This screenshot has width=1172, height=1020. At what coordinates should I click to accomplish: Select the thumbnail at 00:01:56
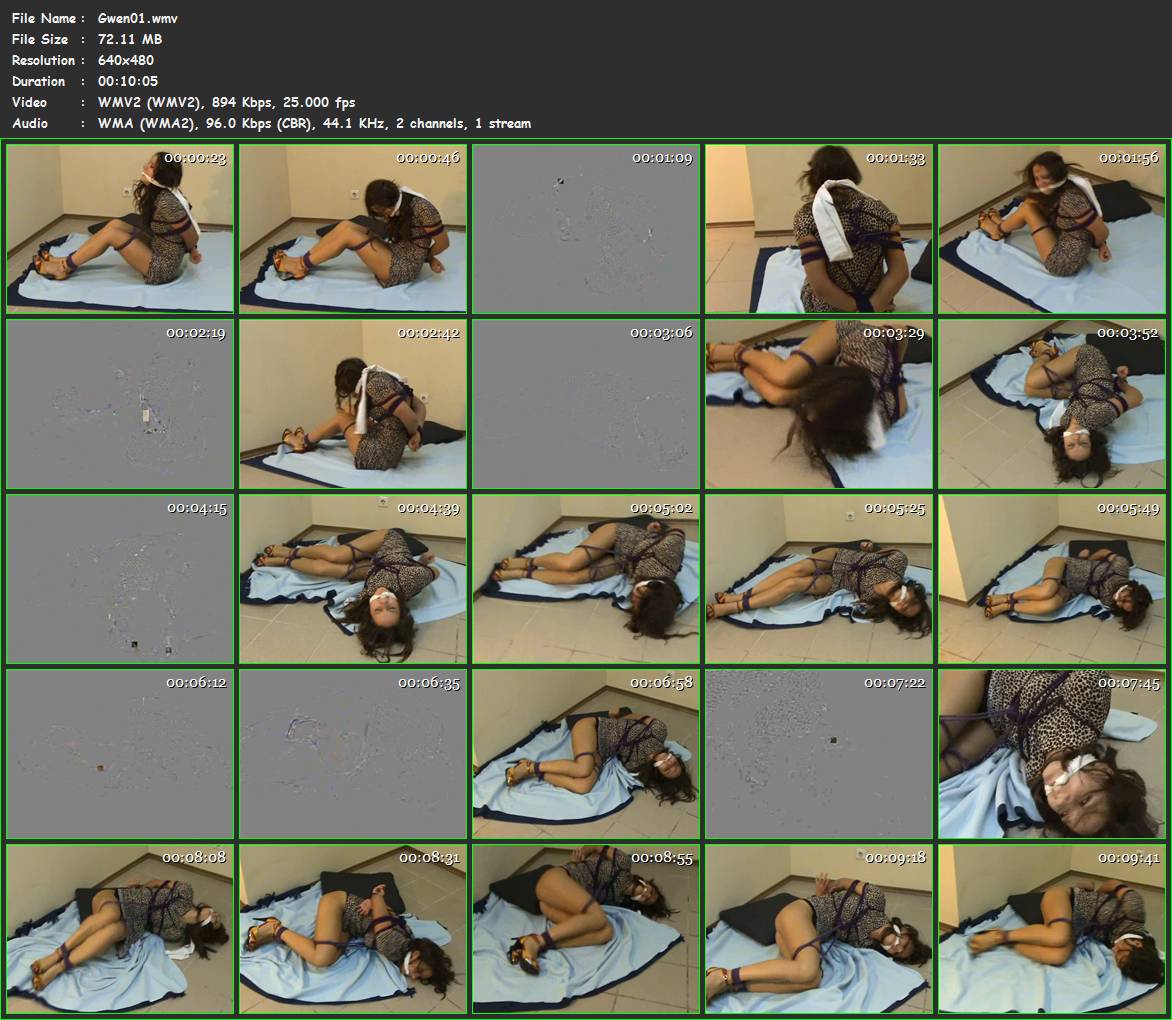coord(1052,229)
